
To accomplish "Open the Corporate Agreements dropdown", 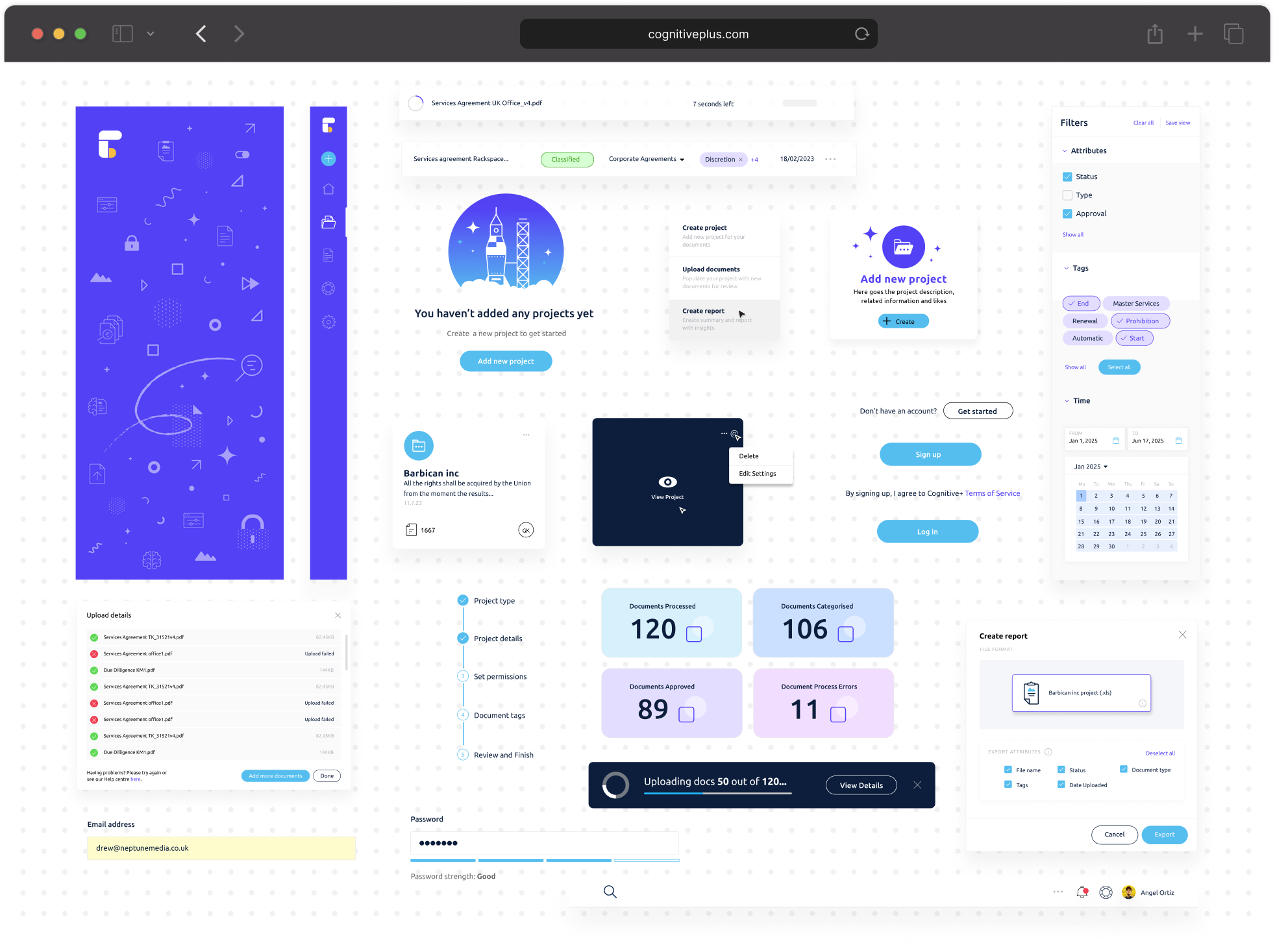I will tap(645, 159).
